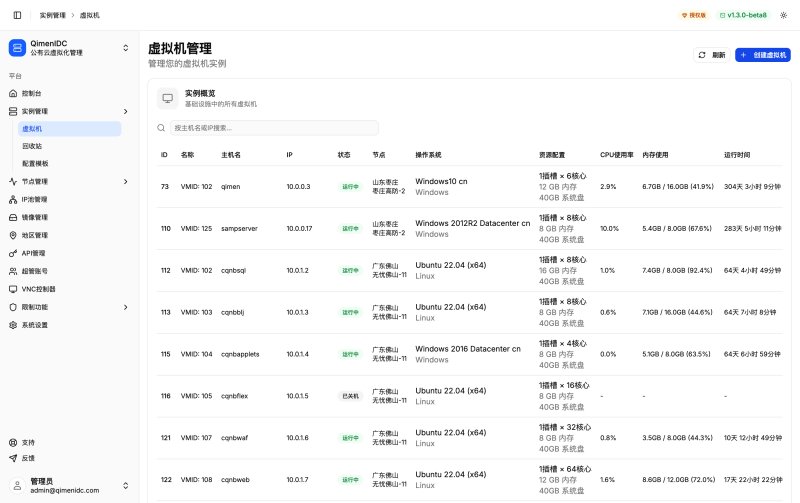
Task: Click the CPU使用率 column header
Action: [x=617, y=155]
